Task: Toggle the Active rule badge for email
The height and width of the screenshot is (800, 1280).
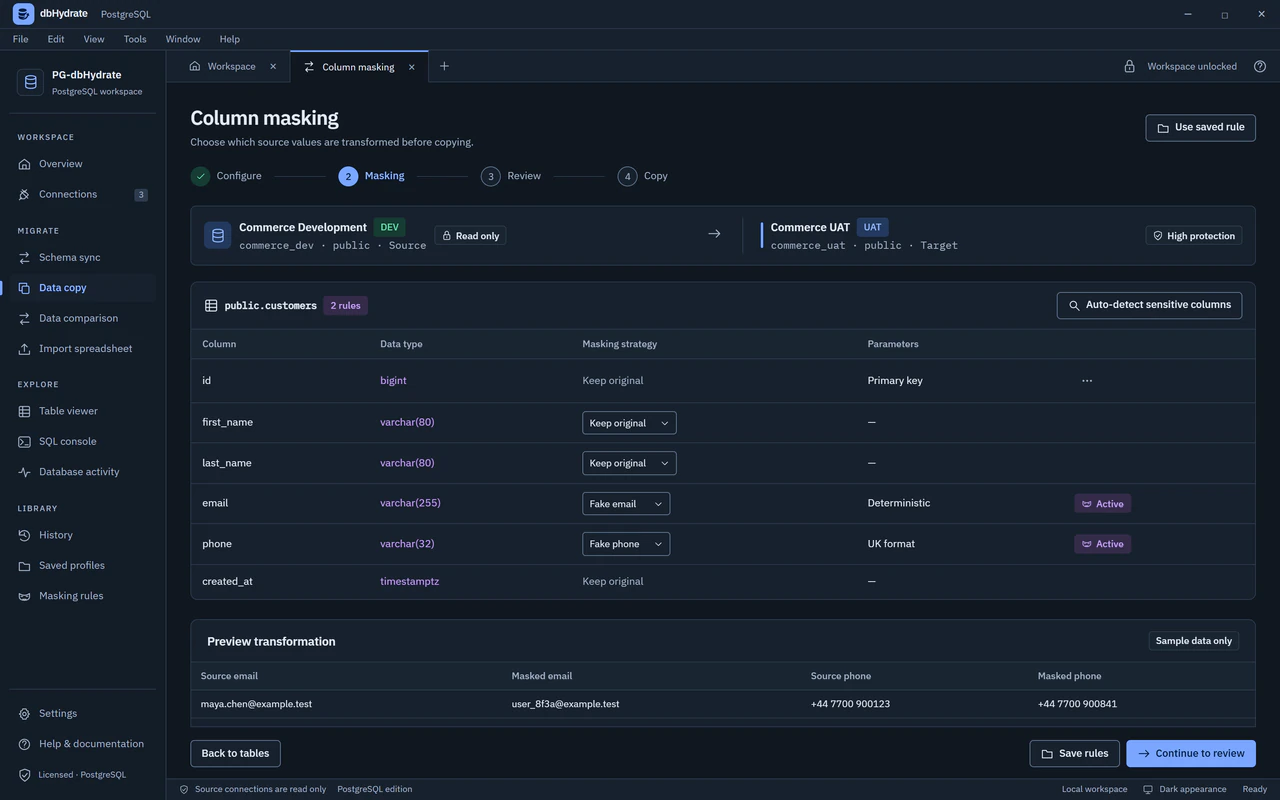Action: [1103, 504]
